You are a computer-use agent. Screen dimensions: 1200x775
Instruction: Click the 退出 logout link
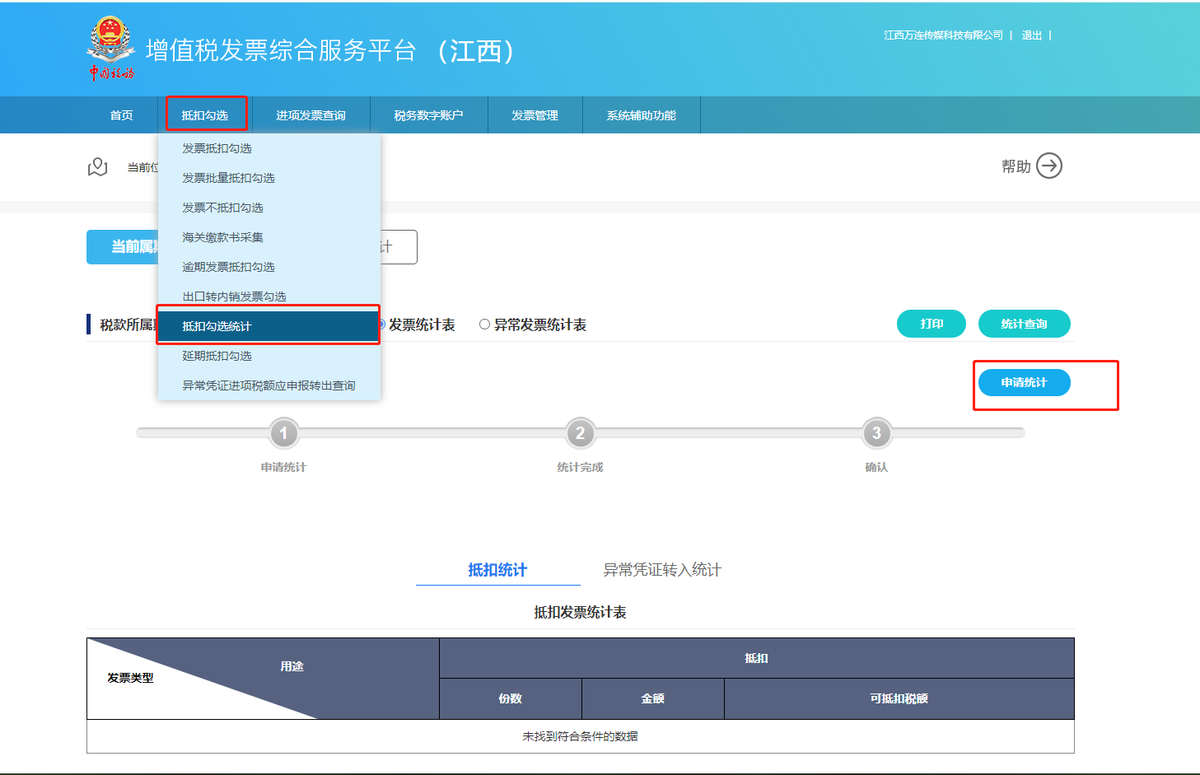click(x=1031, y=35)
